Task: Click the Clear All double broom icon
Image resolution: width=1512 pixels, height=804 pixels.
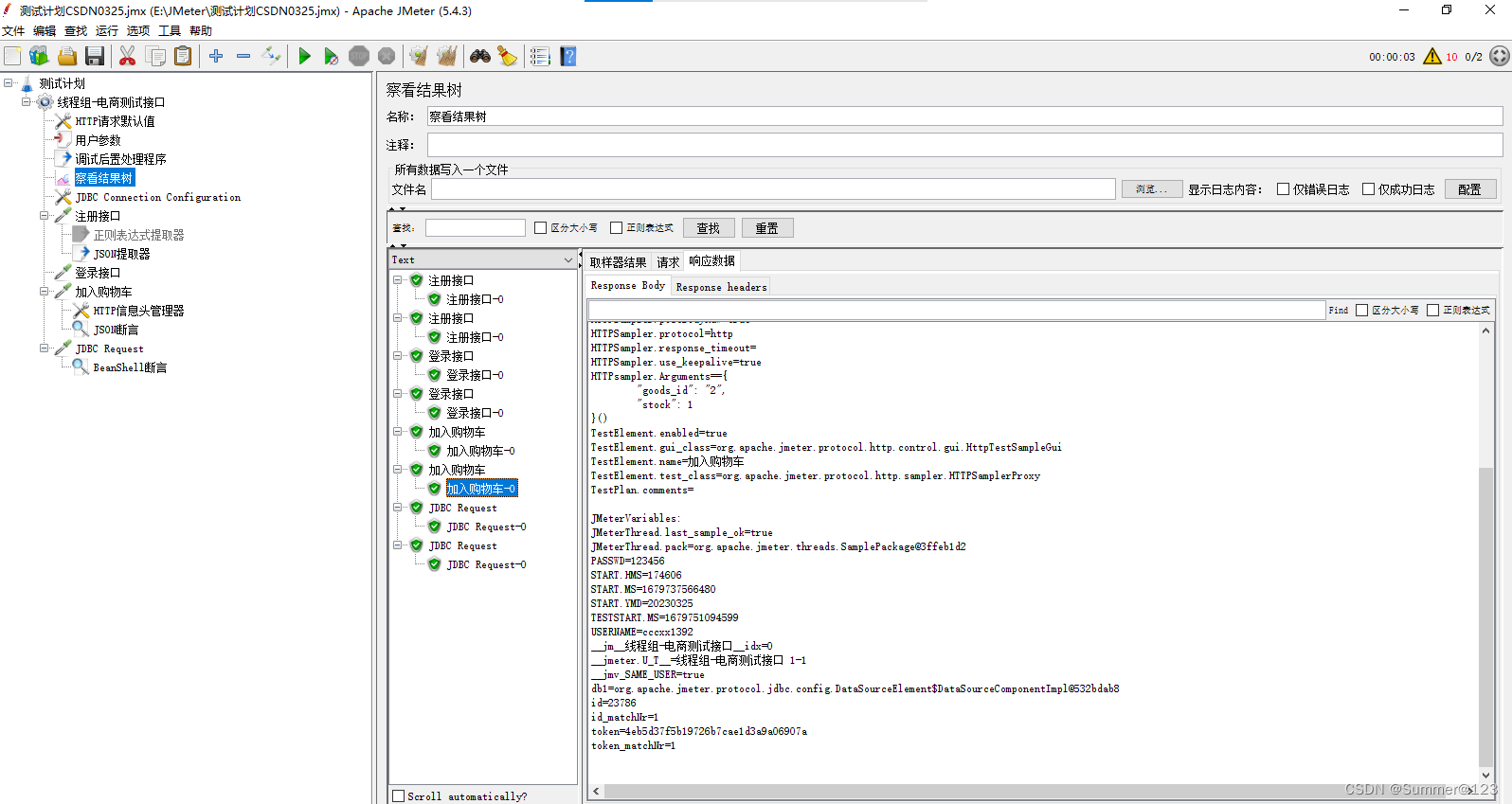Action: click(447, 57)
